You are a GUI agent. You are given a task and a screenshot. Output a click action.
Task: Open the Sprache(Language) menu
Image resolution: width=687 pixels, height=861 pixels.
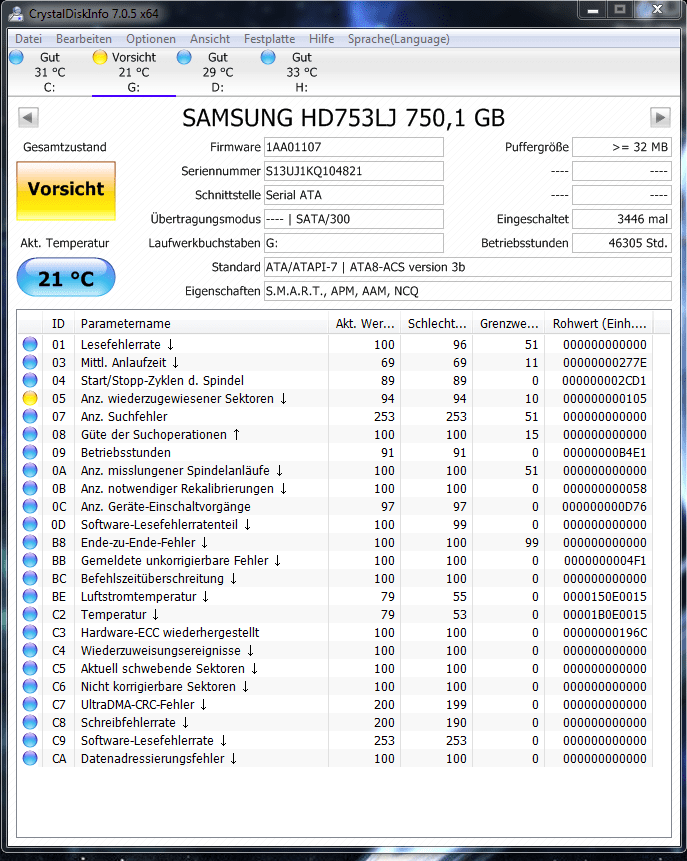(x=399, y=39)
